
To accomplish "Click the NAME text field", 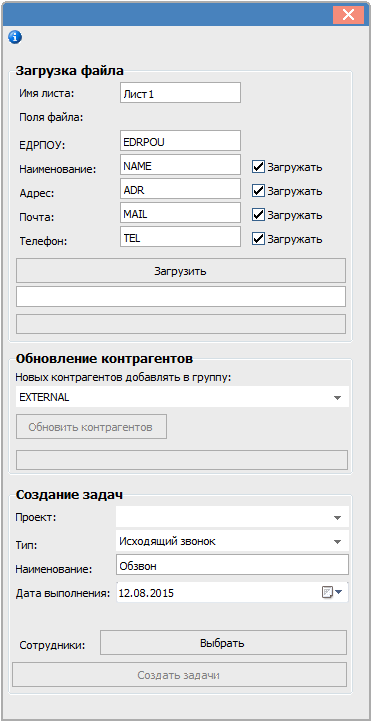I will [x=180, y=164].
